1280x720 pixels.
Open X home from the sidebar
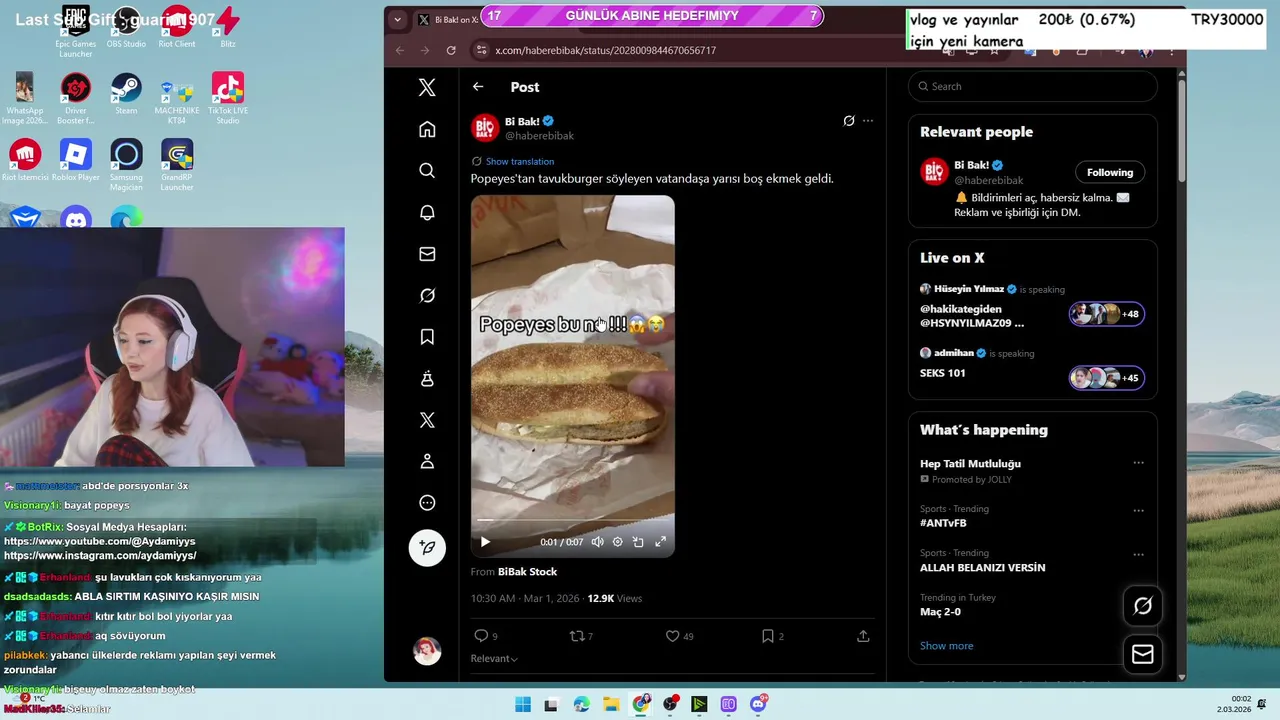tap(427, 129)
